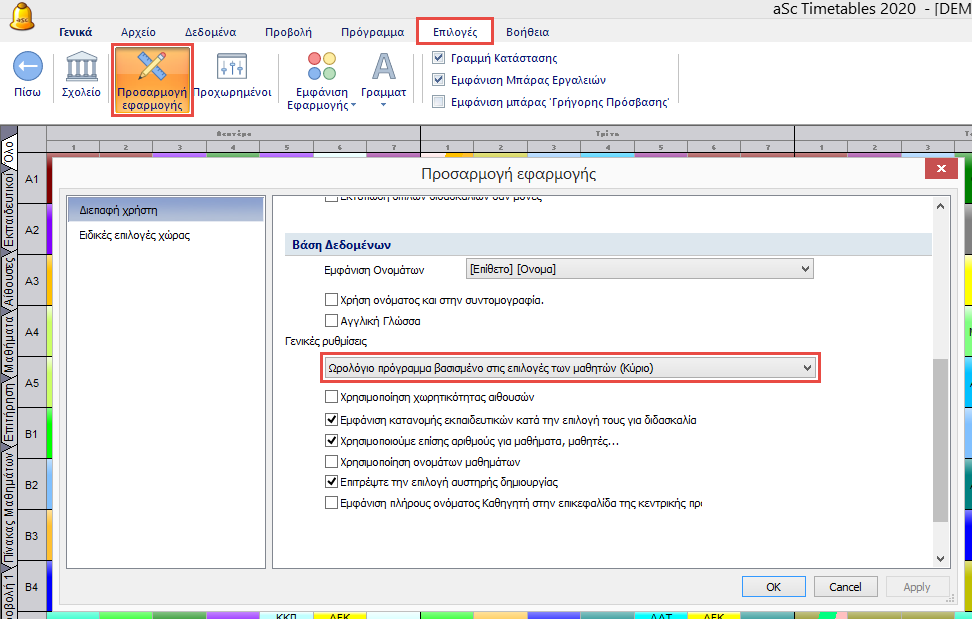Uncheck Γραμμή Κατάστασης checkbox
Screen dimensions: 972x619
(438, 58)
